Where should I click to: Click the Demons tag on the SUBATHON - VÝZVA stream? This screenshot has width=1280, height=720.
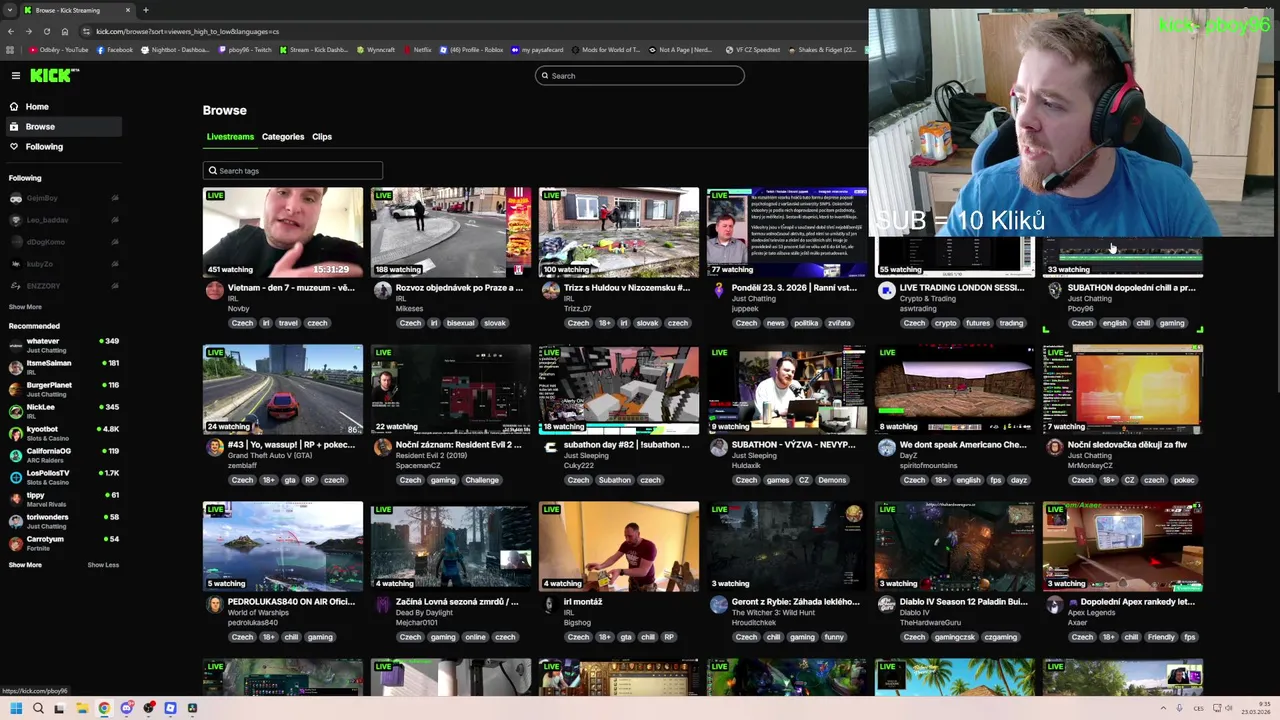(832, 480)
